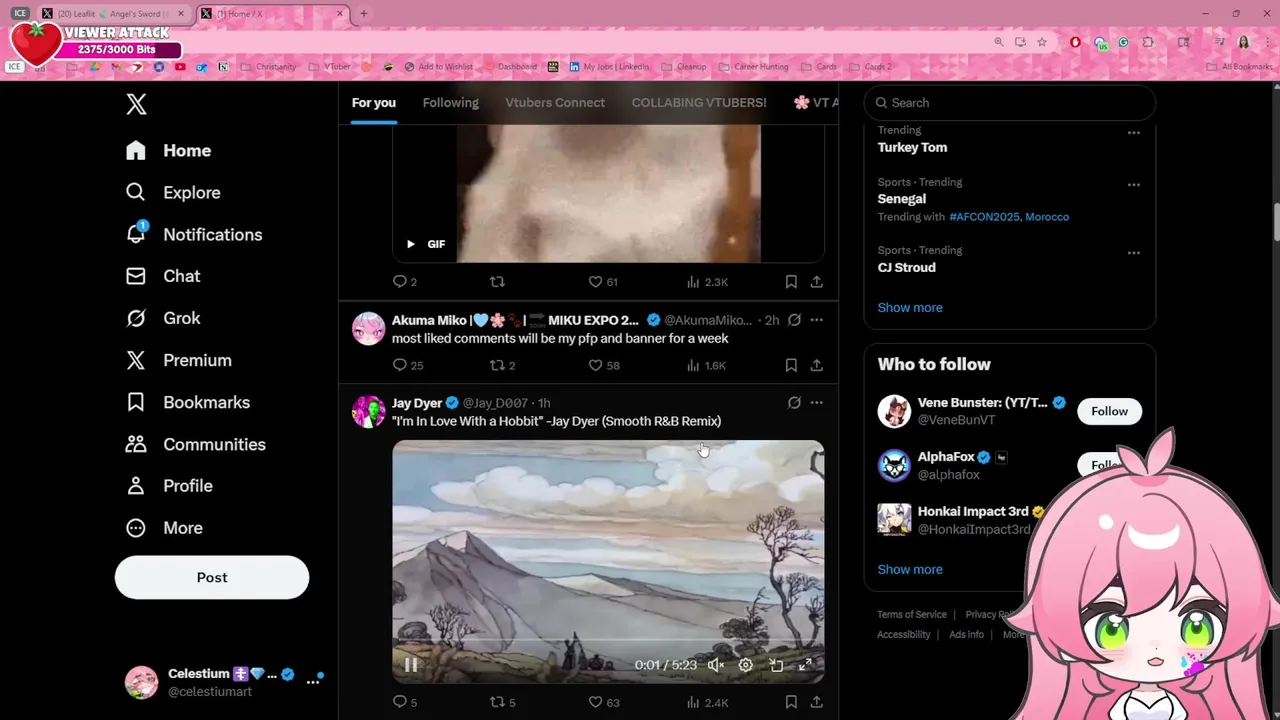The width and height of the screenshot is (1280, 720).
Task: Open Premium page
Action: click(x=178, y=360)
